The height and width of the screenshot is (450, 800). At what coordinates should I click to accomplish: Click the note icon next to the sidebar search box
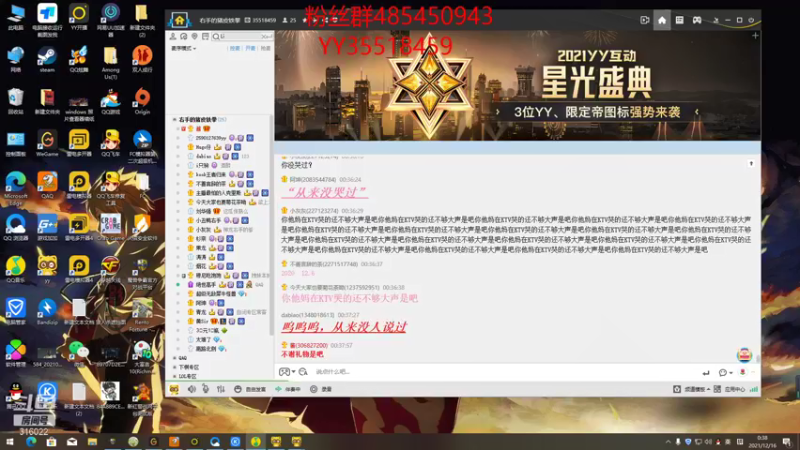pyautogui.click(x=205, y=37)
